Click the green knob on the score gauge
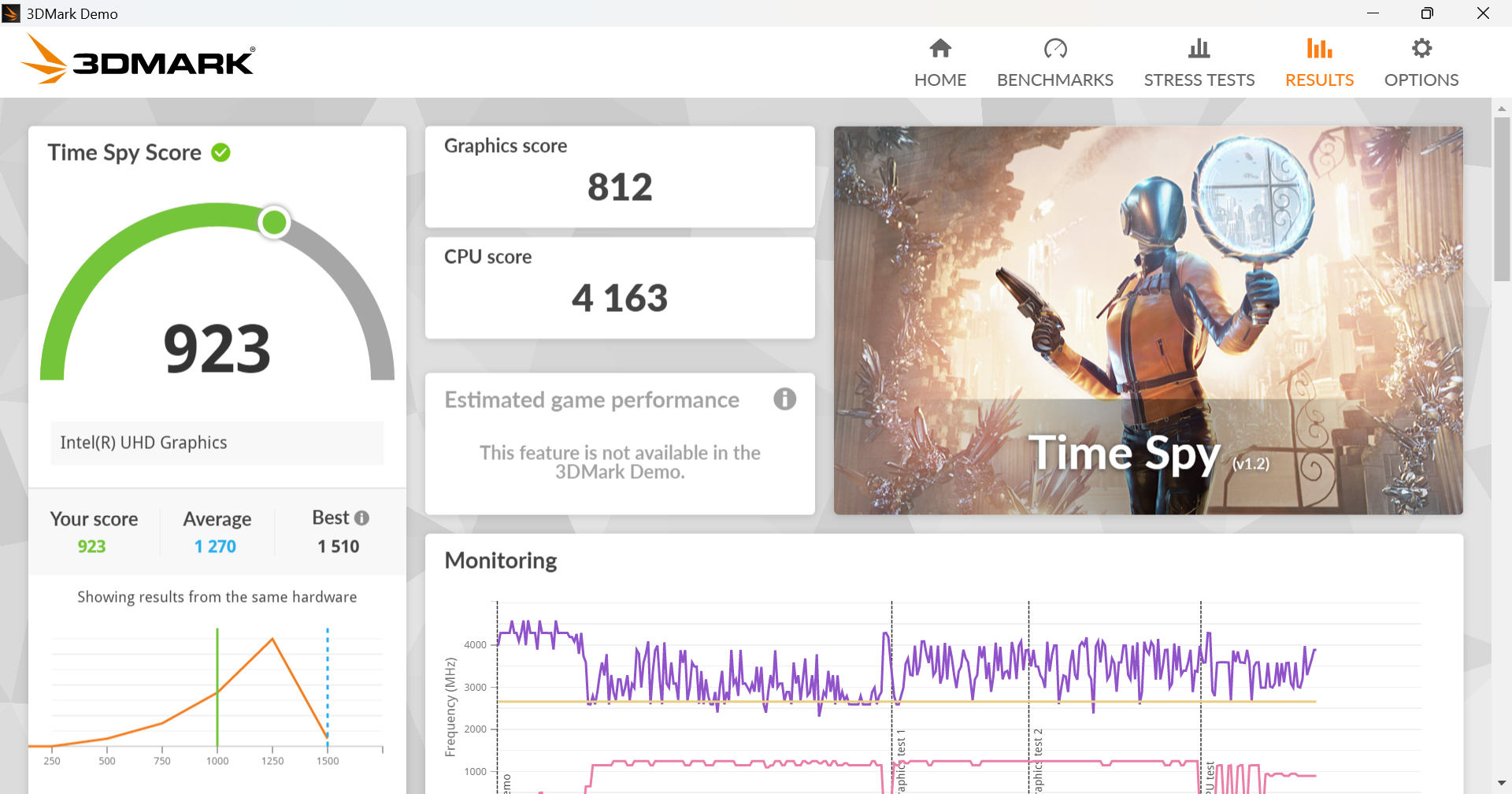 pyautogui.click(x=274, y=223)
